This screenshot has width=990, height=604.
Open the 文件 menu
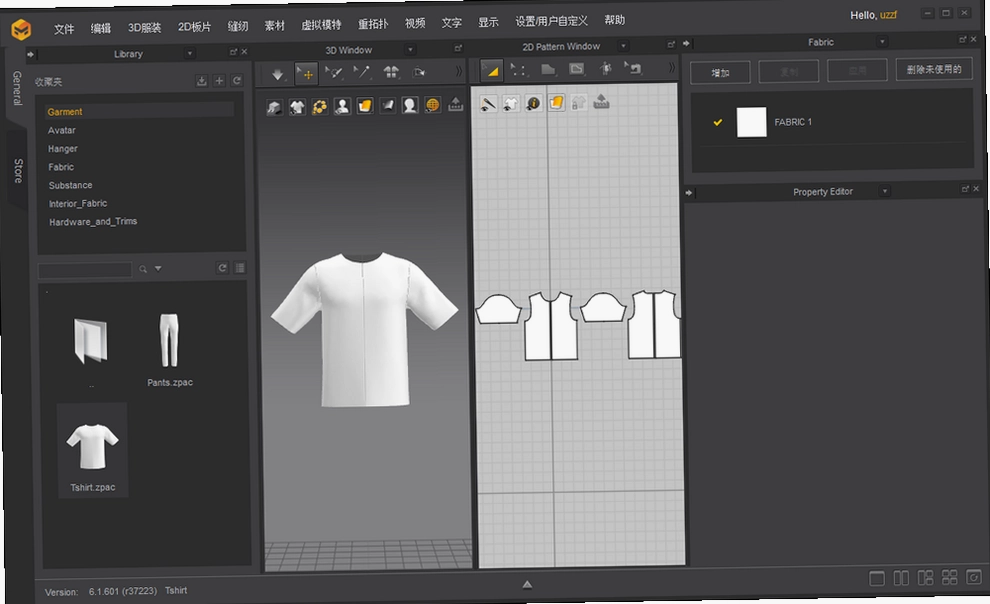[x=64, y=29]
